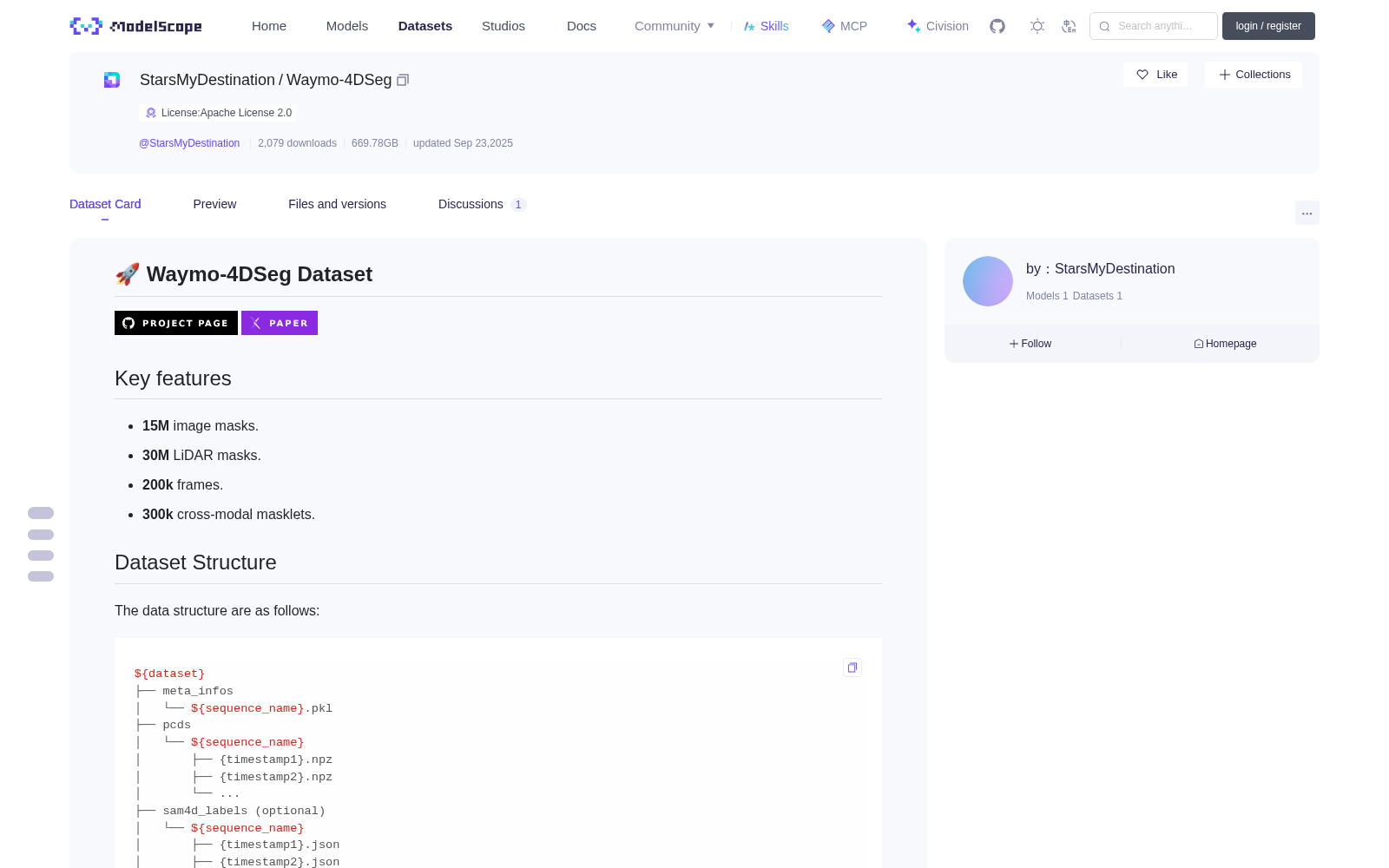
Task: Click the Skills sparkle icon
Action: [749, 26]
